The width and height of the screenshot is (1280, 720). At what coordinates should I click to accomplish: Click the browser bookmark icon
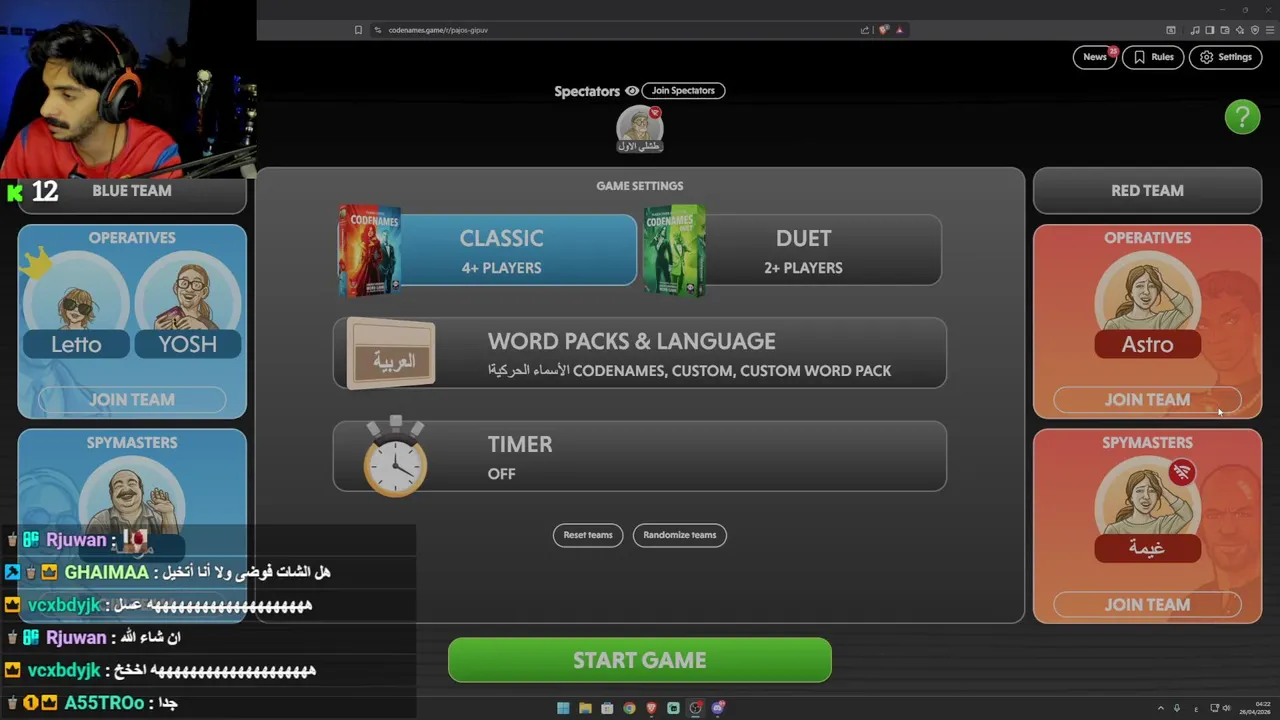point(358,30)
